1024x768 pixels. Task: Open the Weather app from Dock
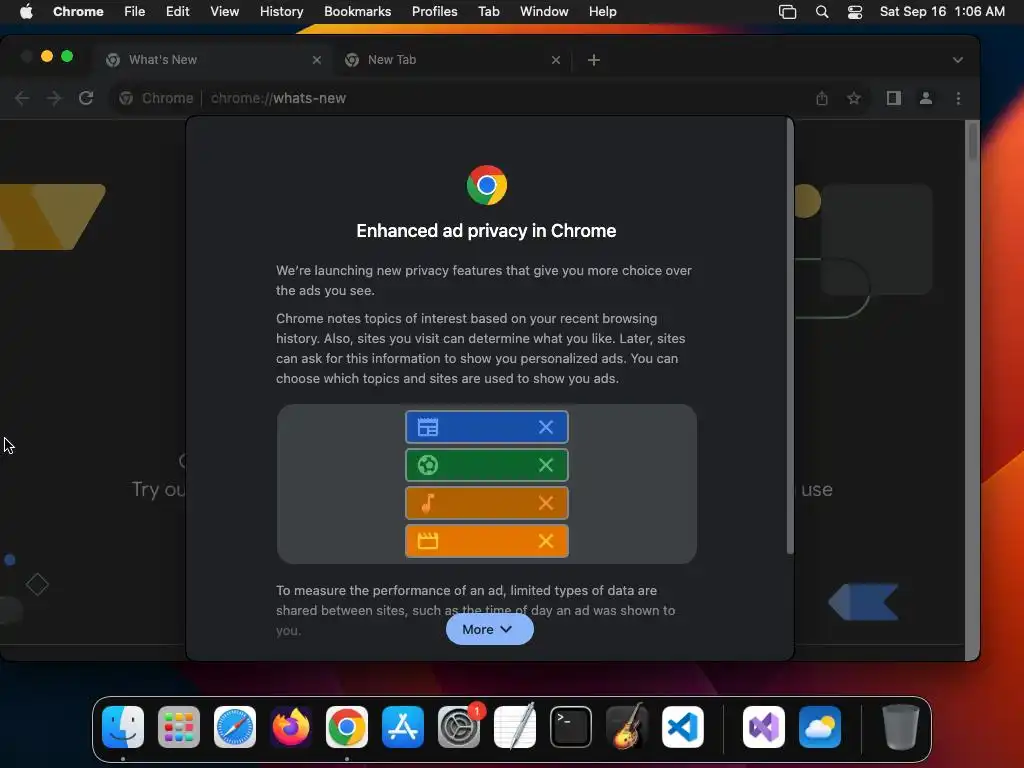pos(820,727)
